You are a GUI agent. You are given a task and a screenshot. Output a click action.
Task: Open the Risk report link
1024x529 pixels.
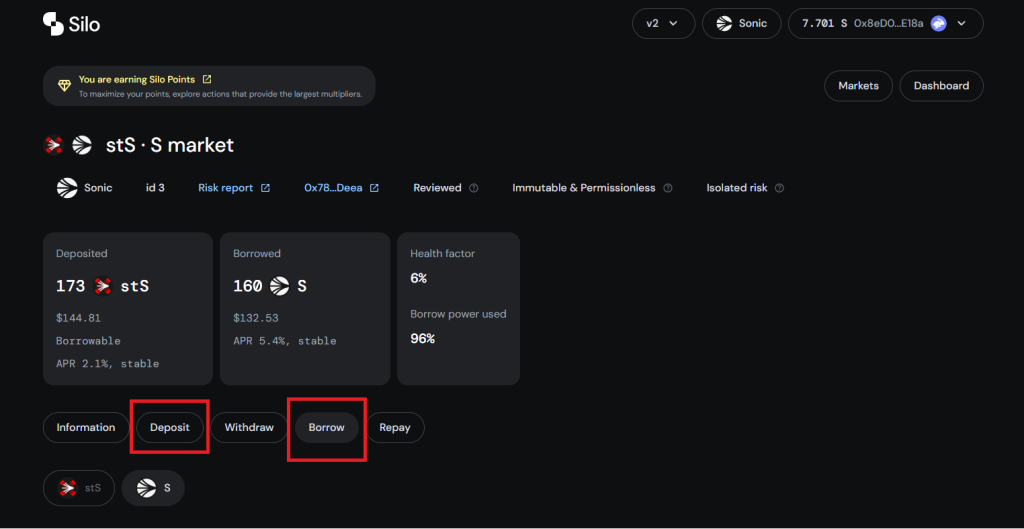tap(225, 187)
